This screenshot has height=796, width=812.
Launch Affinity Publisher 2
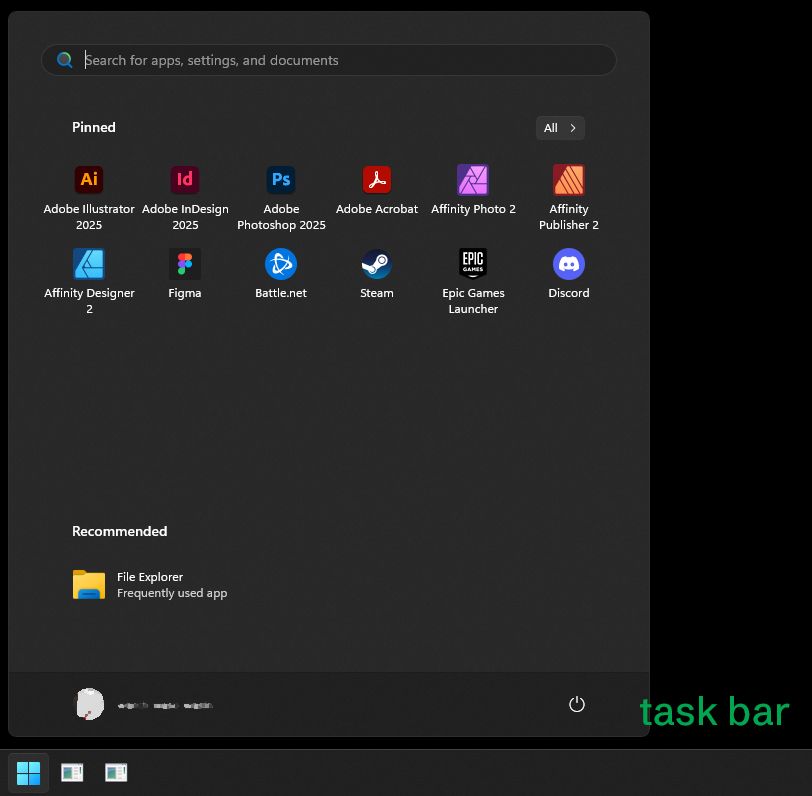569,198
